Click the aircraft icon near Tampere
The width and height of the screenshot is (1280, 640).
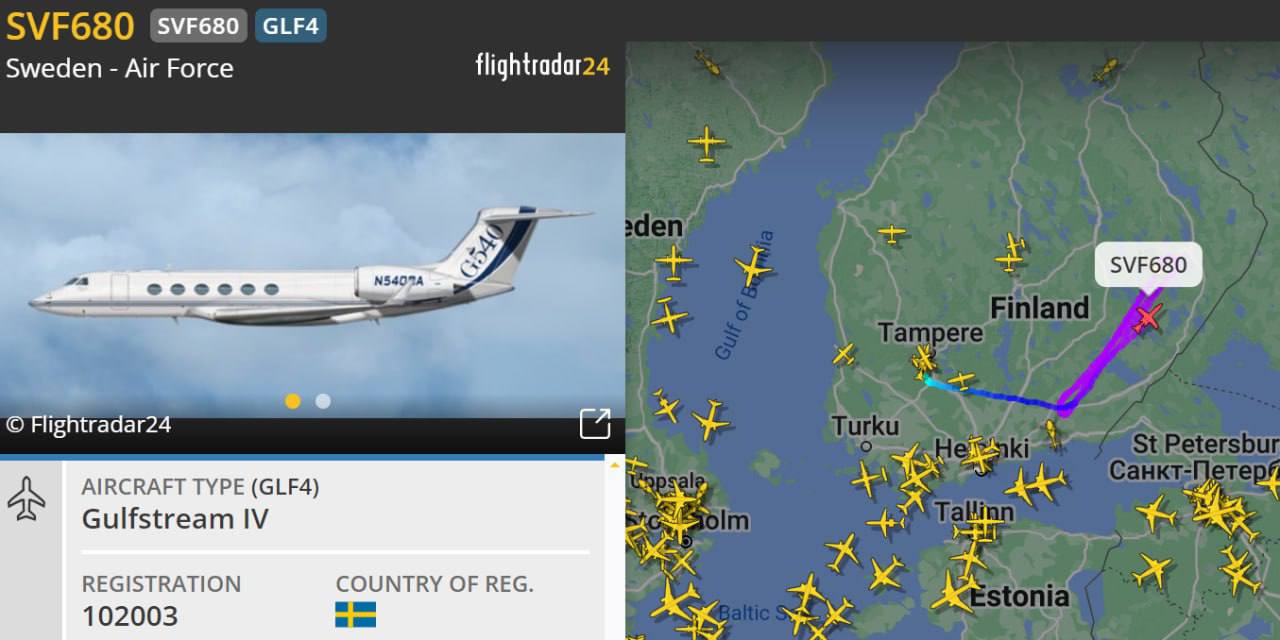923,359
